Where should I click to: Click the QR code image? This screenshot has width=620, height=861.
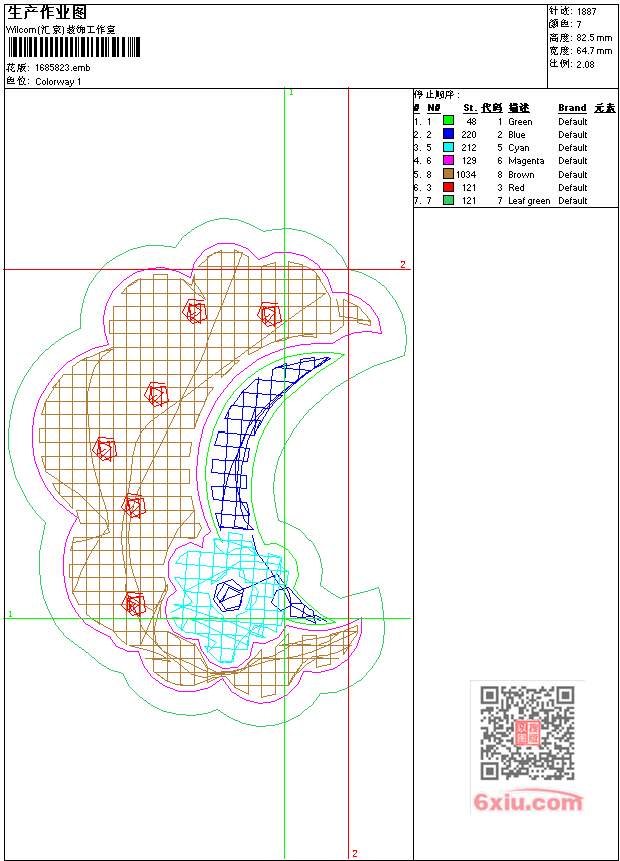[x=527, y=733]
